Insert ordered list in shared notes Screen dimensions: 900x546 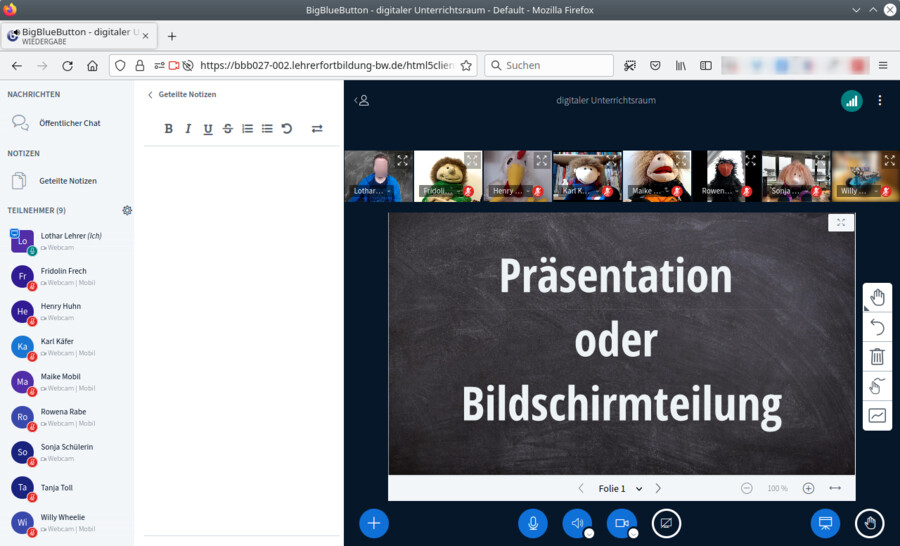[247, 129]
